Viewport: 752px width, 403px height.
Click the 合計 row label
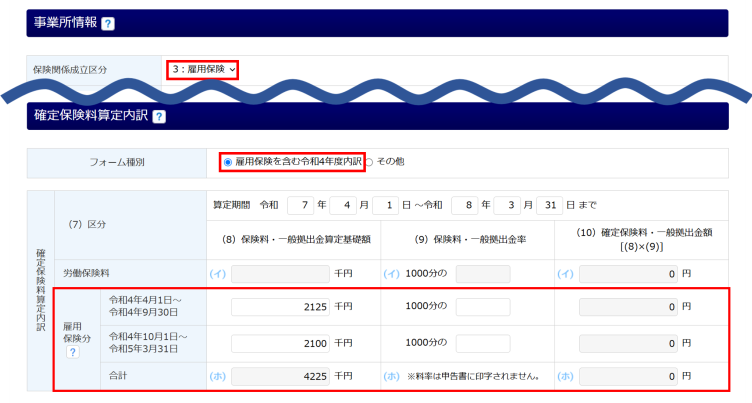pyautogui.click(x=118, y=376)
